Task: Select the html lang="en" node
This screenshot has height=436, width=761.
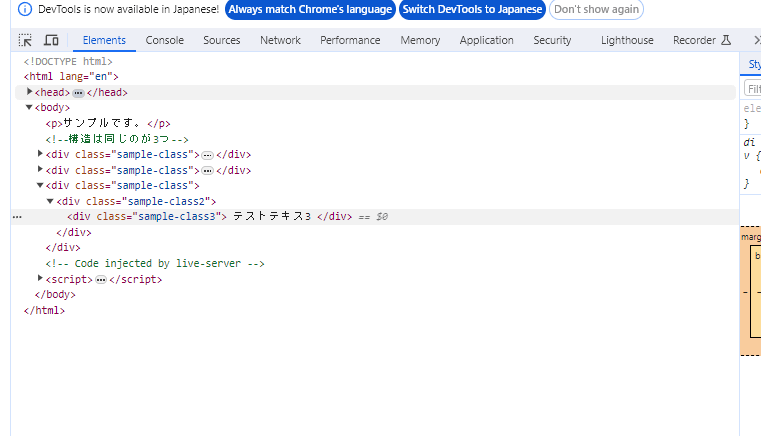Action: pyautogui.click(x=71, y=77)
